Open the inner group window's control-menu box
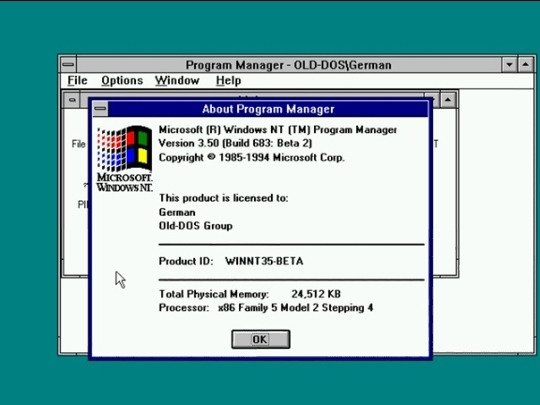540x405 pixels. (72, 100)
